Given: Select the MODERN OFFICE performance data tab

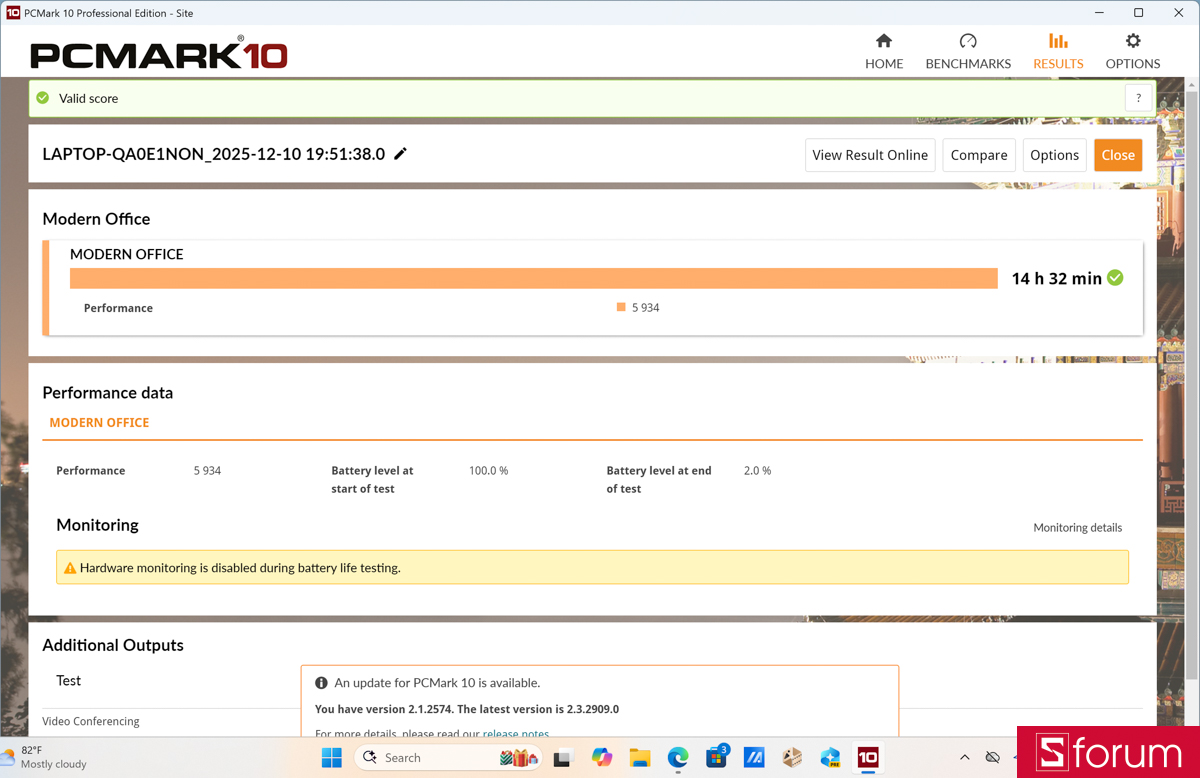Looking at the screenshot, I should [x=99, y=423].
